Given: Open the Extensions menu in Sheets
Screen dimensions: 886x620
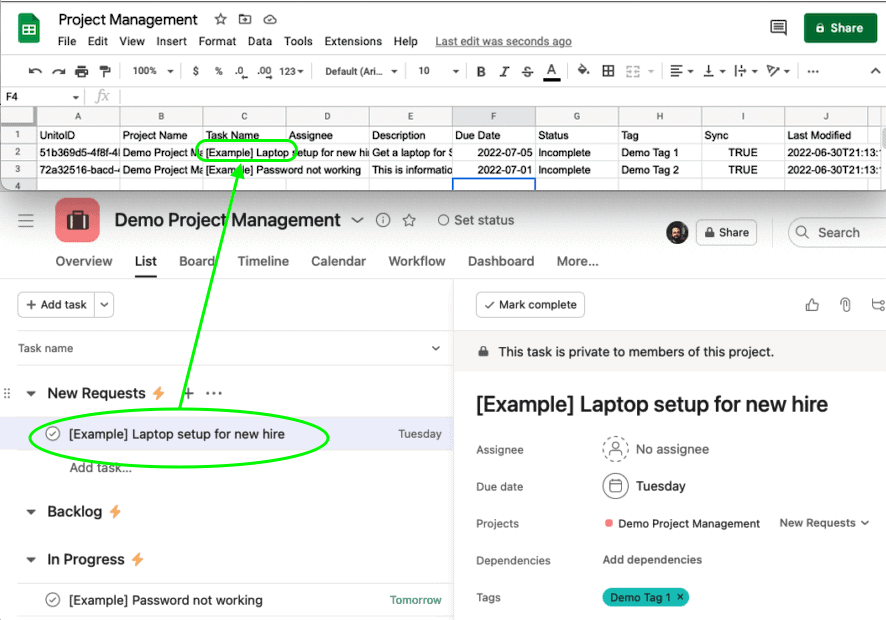Looking at the screenshot, I should click(x=353, y=41).
